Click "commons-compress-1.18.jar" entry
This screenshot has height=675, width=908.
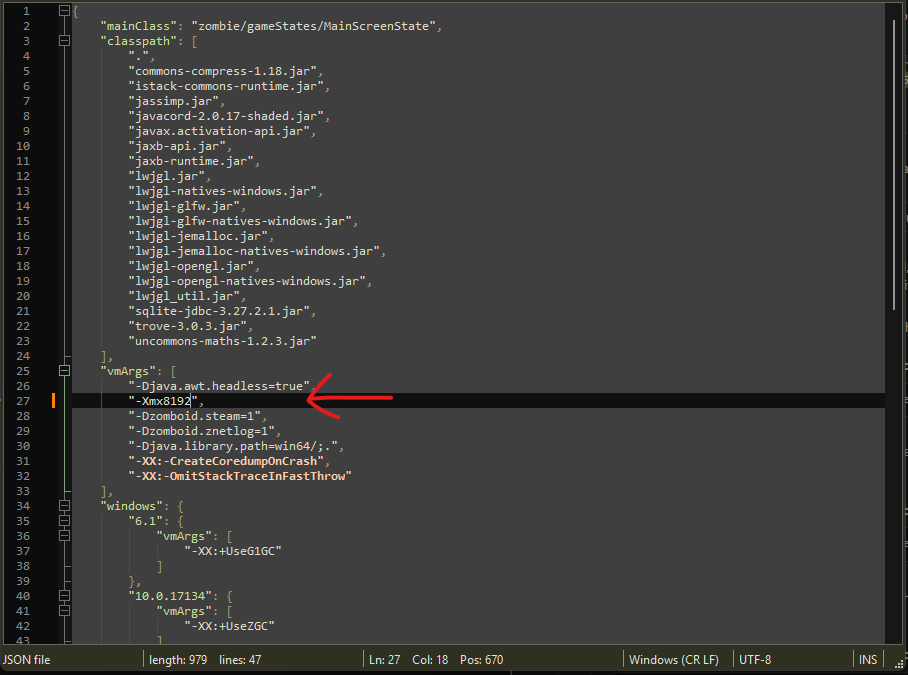coord(222,71)
